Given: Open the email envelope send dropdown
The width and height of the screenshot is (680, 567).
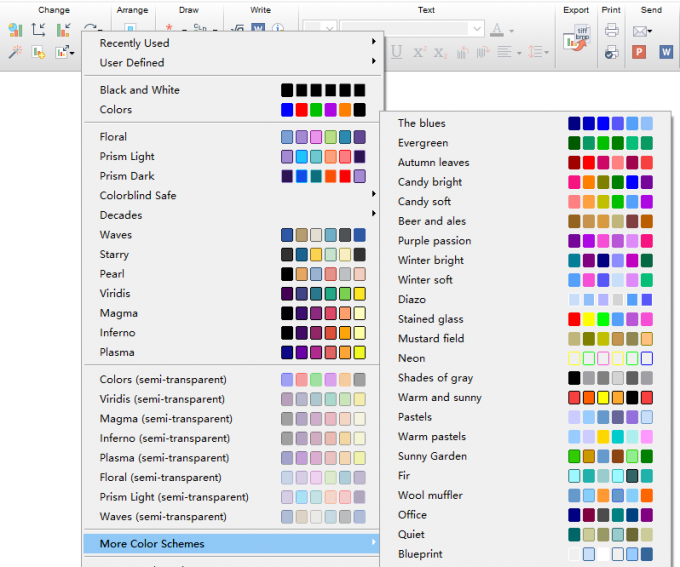Looking at the screenshot, I should (x=642, y=31).
